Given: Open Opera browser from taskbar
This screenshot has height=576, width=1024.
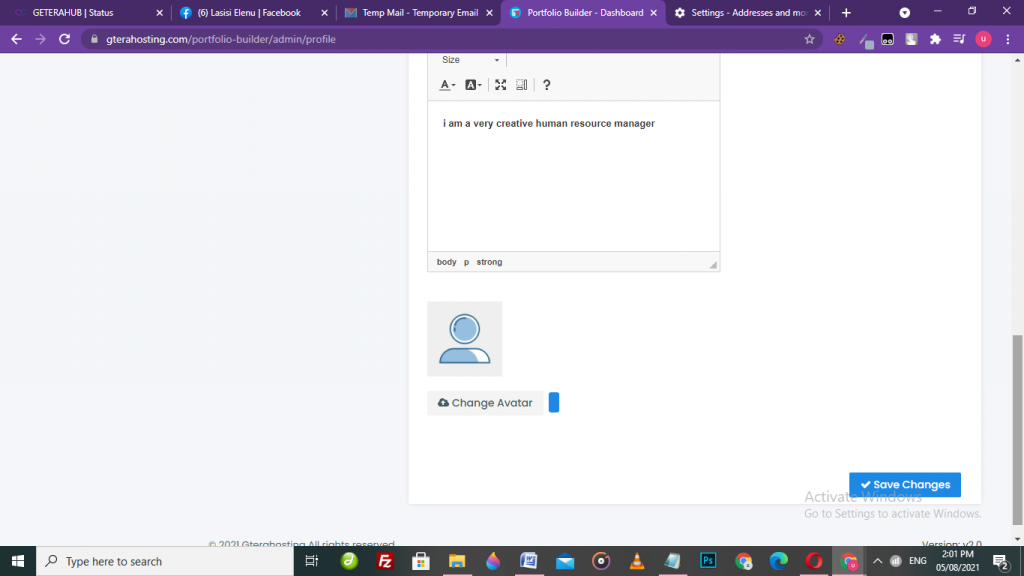Looking at the screenshot, I should pyautogui.click(x=814, y=561).
